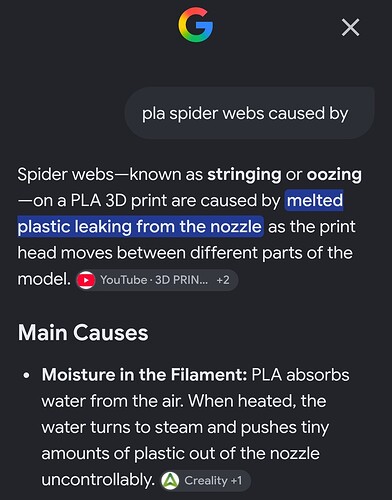Viewport: 392px width, 500px height.
Task: Close the AI overview with the X button
Action: [350, 27]
